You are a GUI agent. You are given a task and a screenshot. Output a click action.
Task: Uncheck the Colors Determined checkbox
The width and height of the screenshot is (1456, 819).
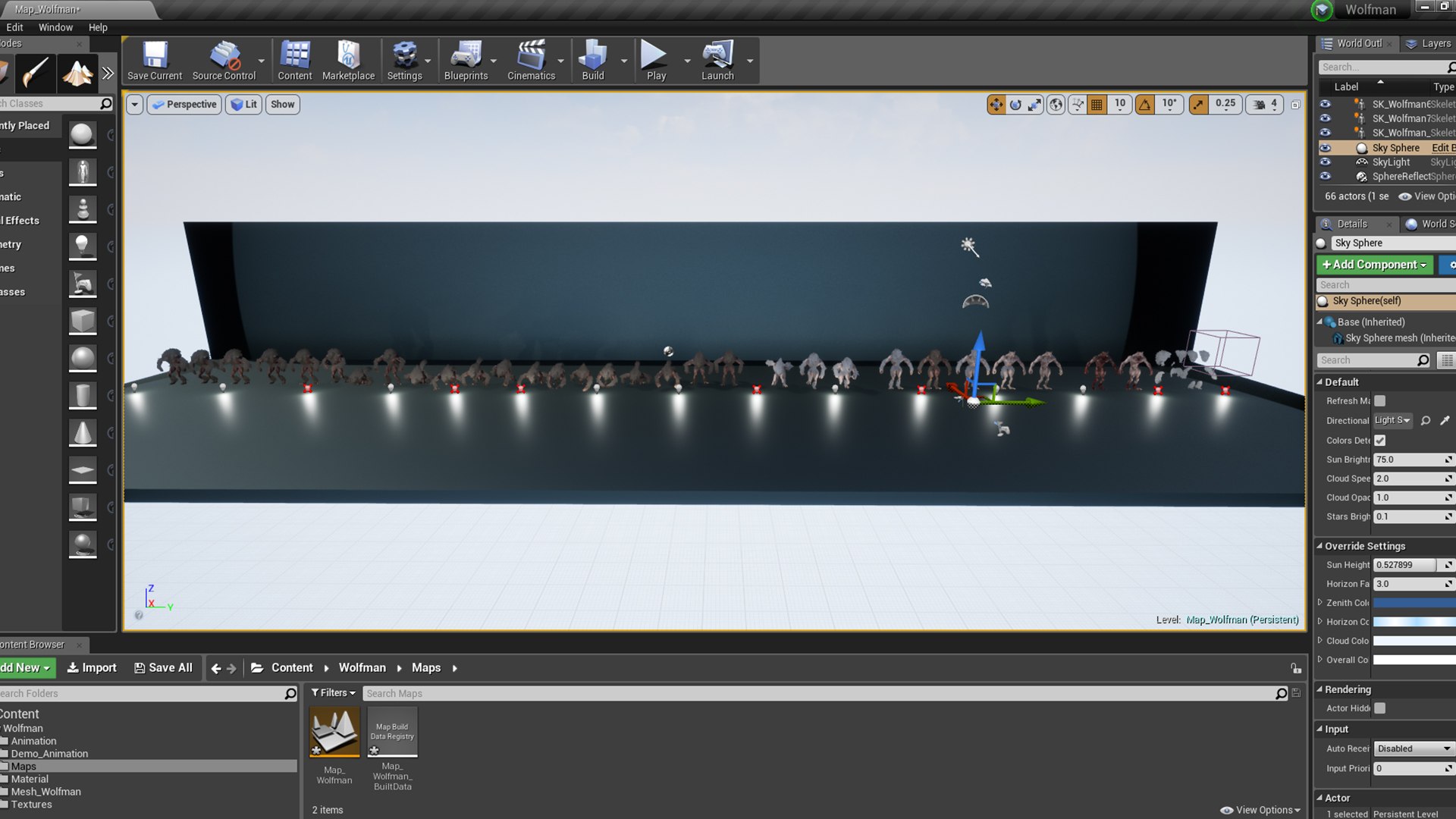[1379, 441]
